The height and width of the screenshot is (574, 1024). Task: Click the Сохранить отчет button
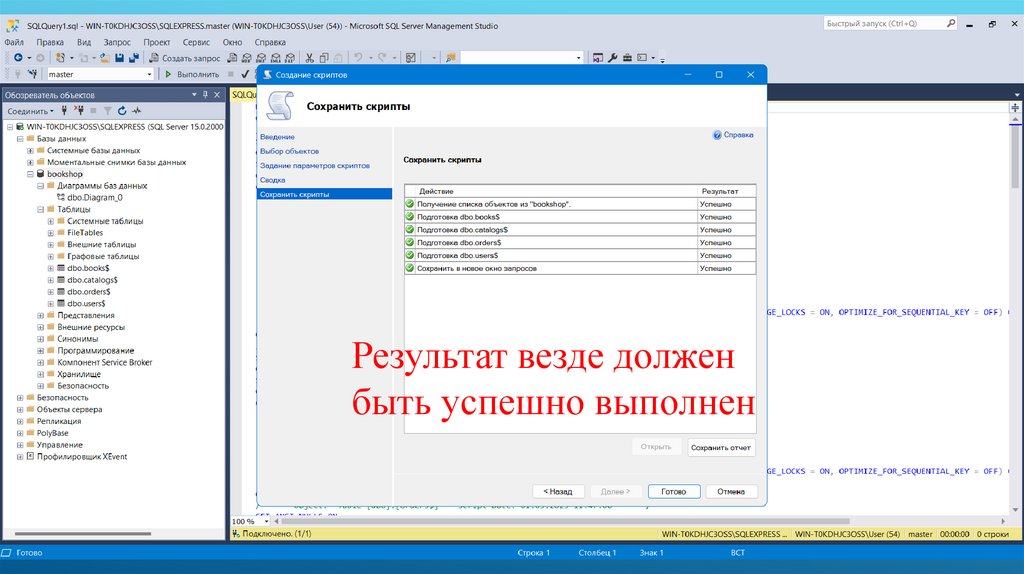721,447
